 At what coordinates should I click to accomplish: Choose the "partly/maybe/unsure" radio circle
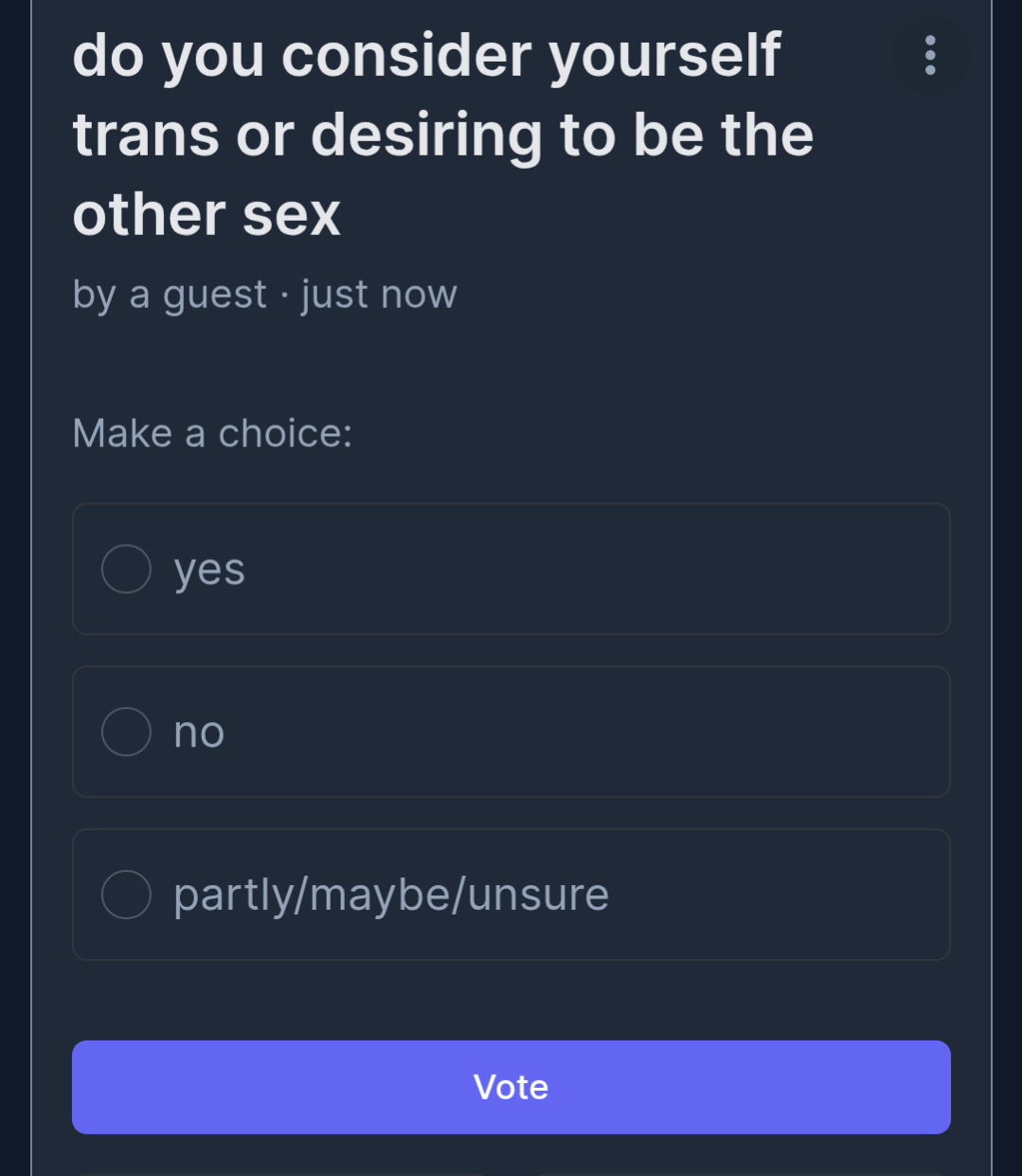(x=126, y=895)
